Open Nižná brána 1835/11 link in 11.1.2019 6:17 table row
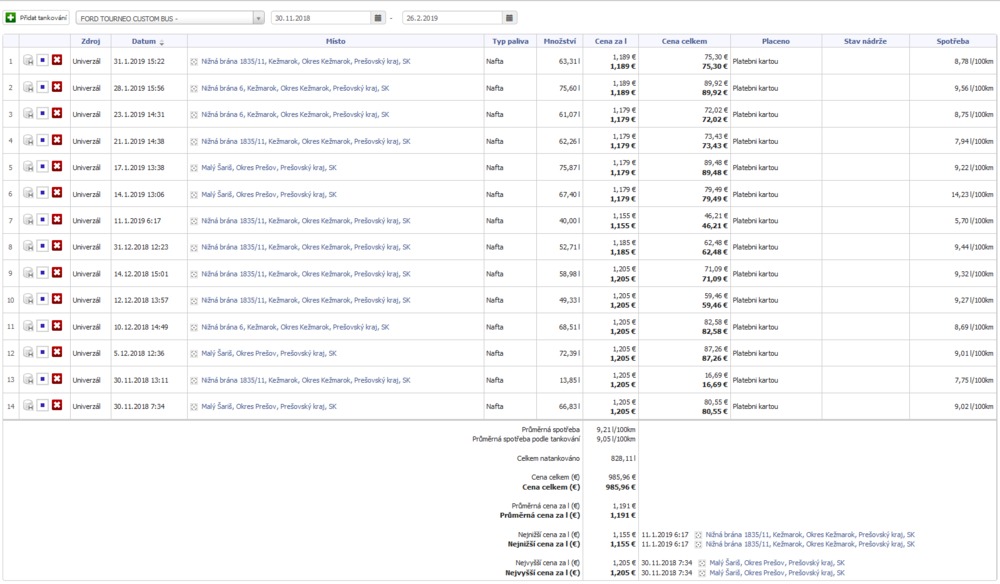The height and width of the screenshot is (584, 1000). pyautogui.click(x=306, y=221)
